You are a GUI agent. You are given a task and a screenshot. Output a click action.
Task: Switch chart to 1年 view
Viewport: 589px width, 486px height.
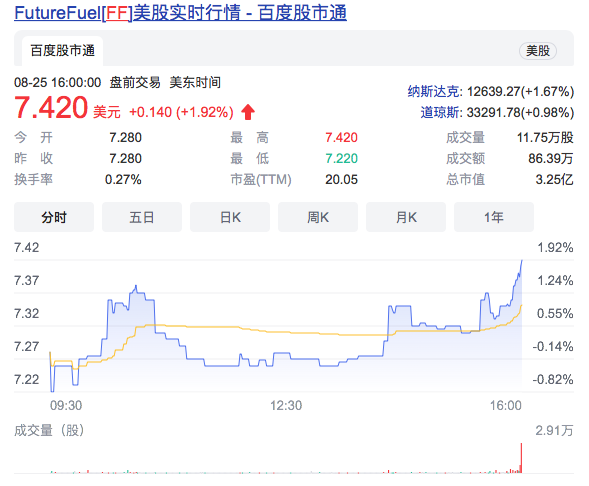(494, 217)
